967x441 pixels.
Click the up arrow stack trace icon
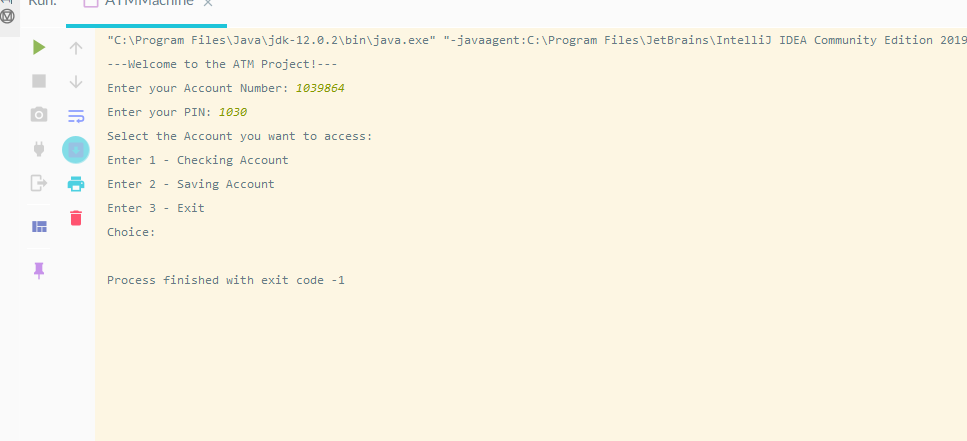[x=76, y=48]
